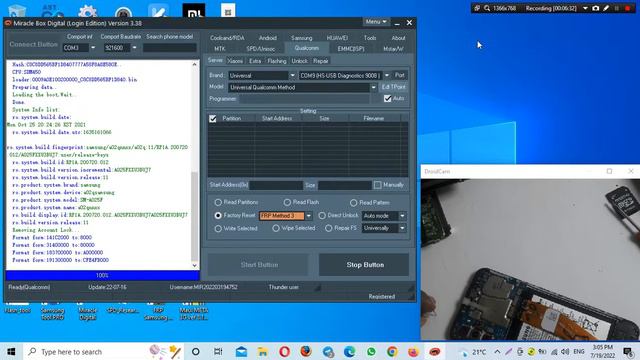Click the weather 21°C widget
Image resolution: width=640 pixels, height=360 pixels.
click(x=473, y=352)
